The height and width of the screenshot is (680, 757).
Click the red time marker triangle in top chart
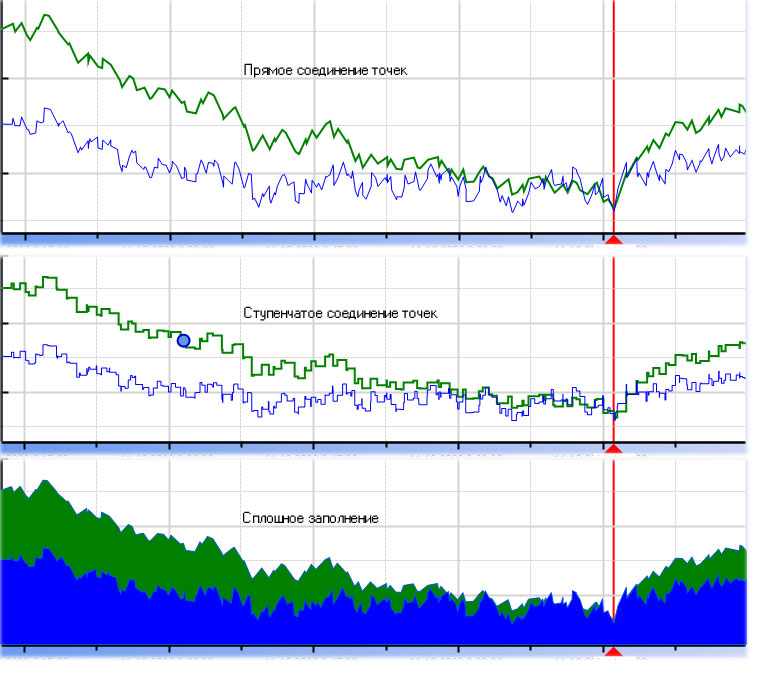[614, 240]
